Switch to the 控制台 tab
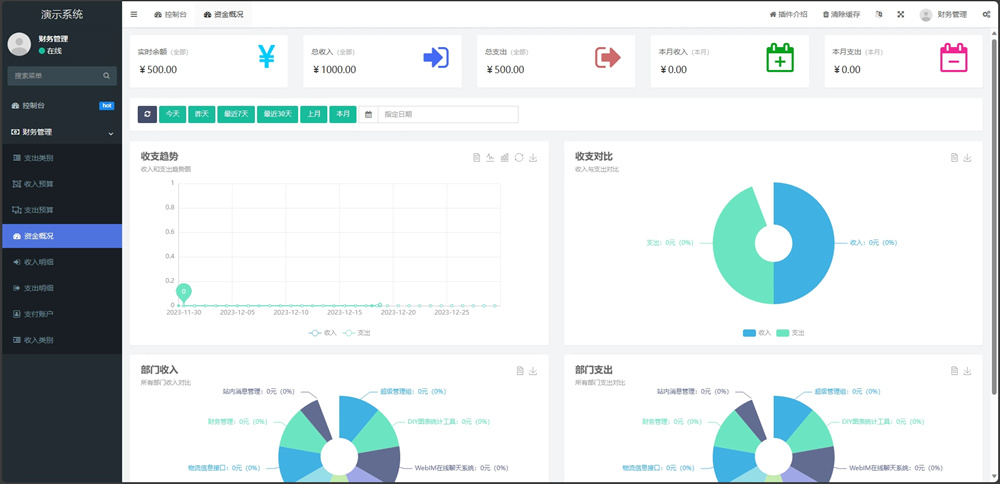The image size is (1000, 484). [x=170, y=14]
